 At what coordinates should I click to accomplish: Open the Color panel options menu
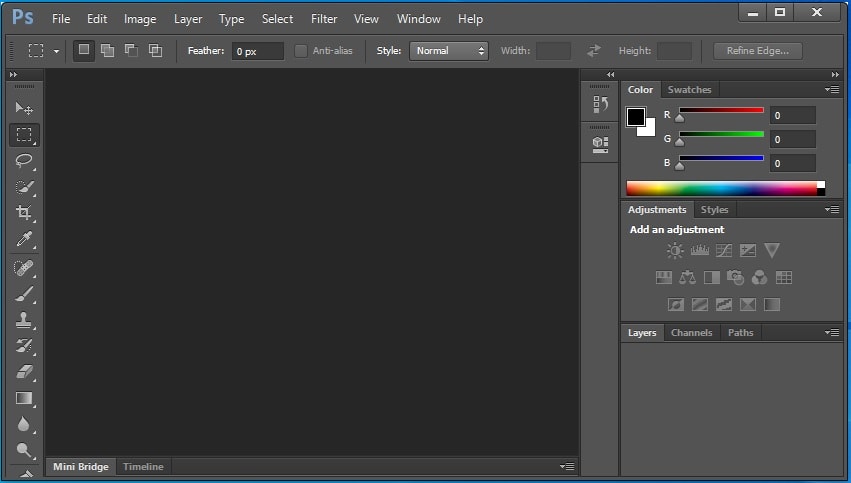pos(832,90)
